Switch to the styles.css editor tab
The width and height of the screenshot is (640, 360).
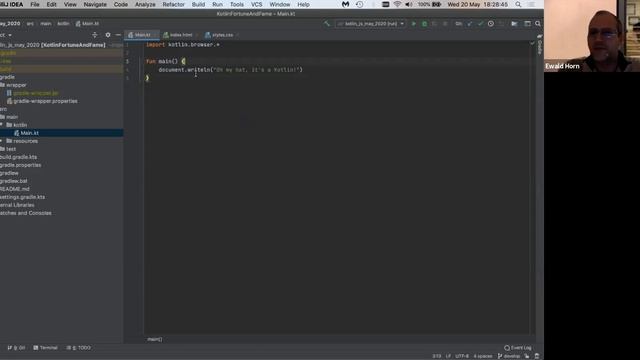(221, 35)
